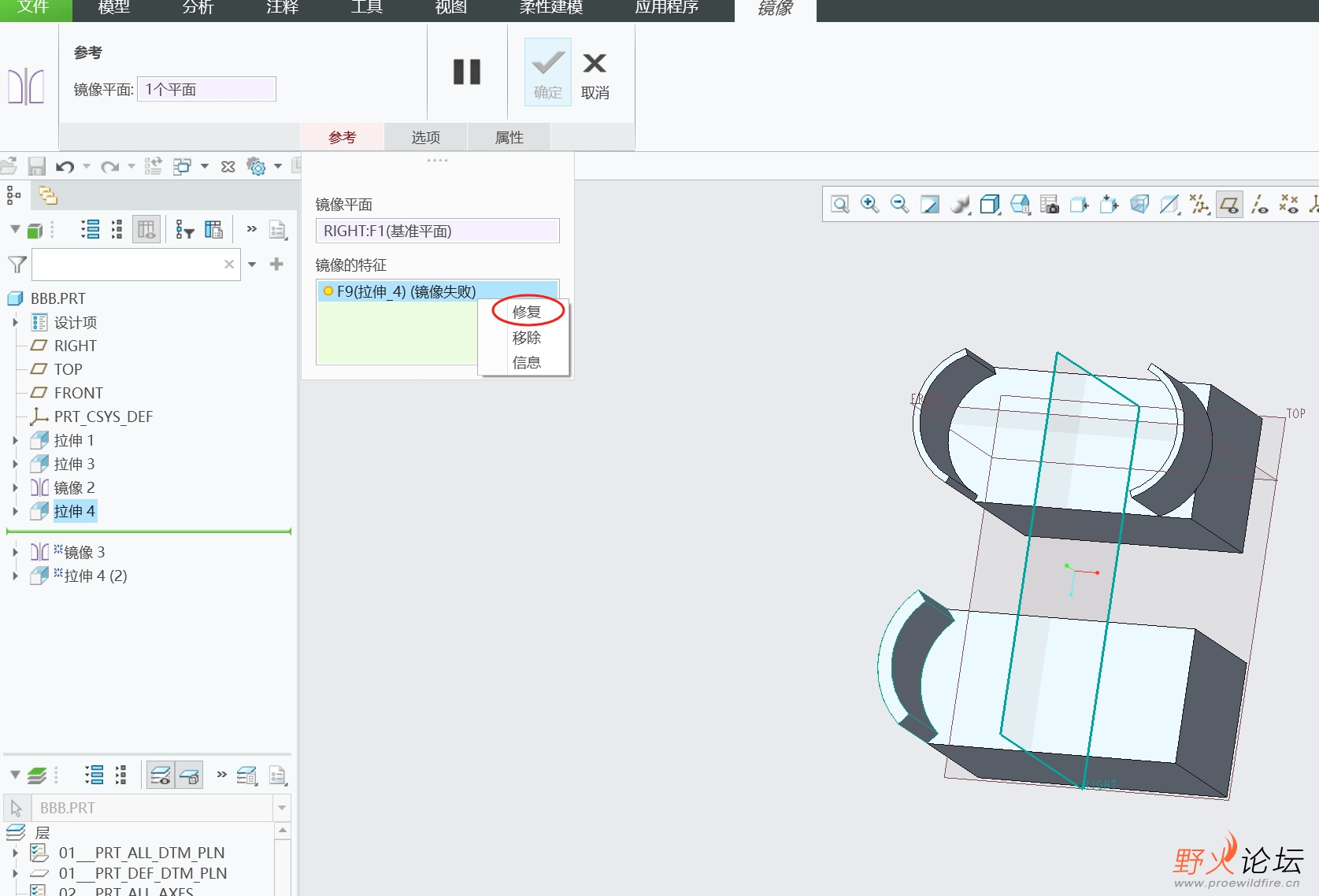Open the windows dropdown arrow

pyautogui.click(x=205, y=166)
